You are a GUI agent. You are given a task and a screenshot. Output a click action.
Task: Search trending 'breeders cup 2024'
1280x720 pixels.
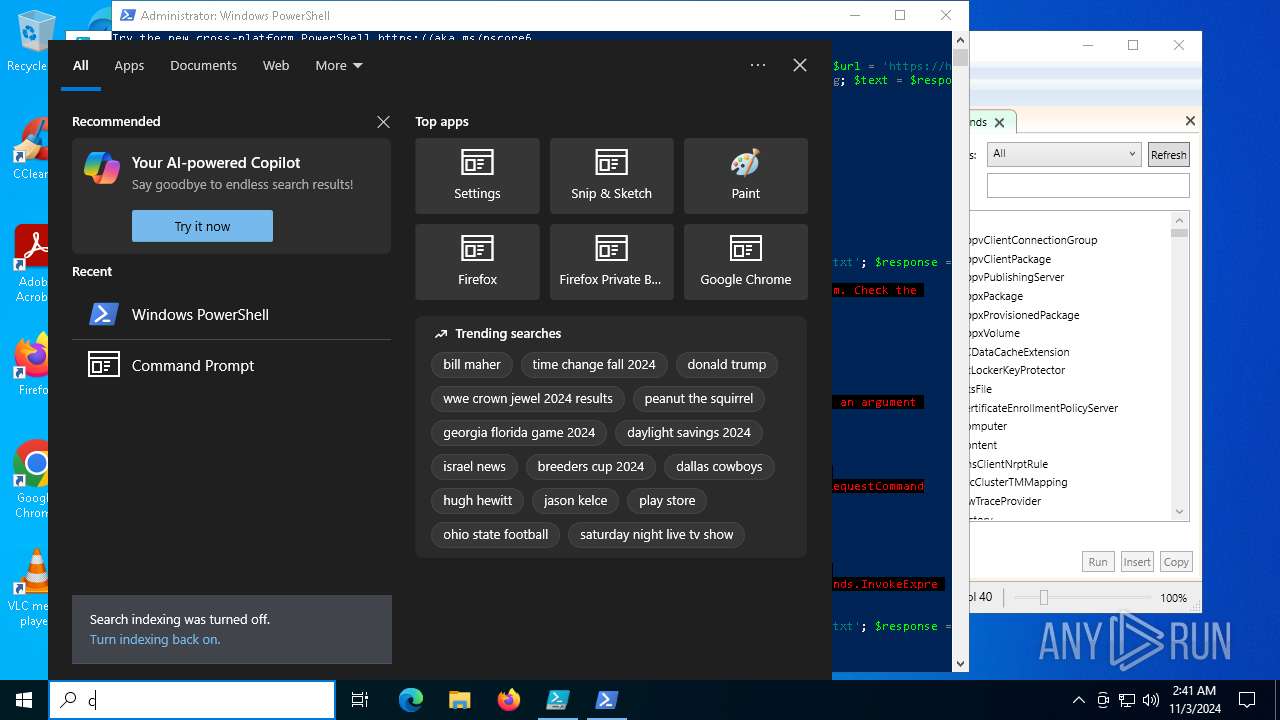[x=591, y=467]
